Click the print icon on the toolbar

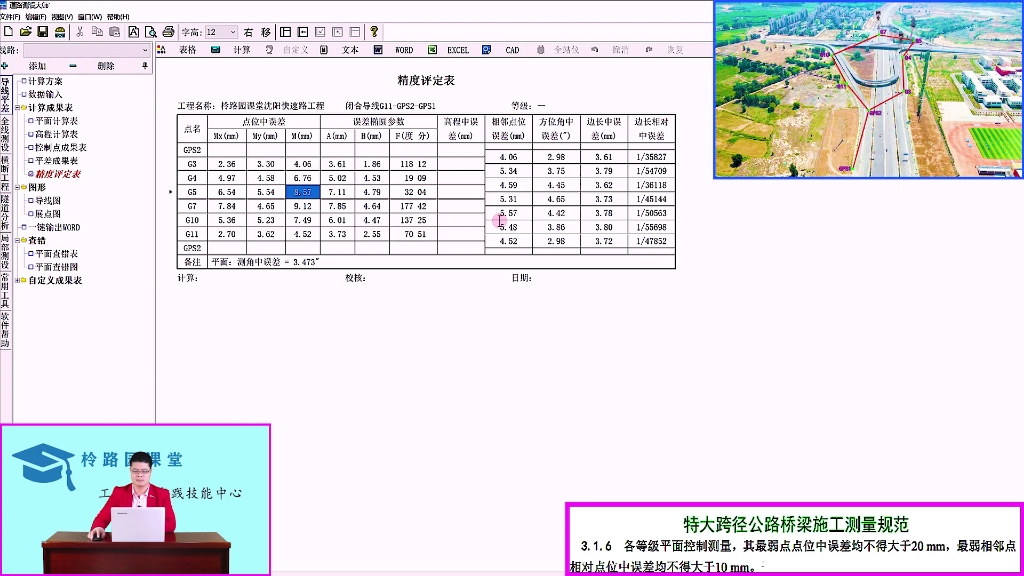click(169, 31)
